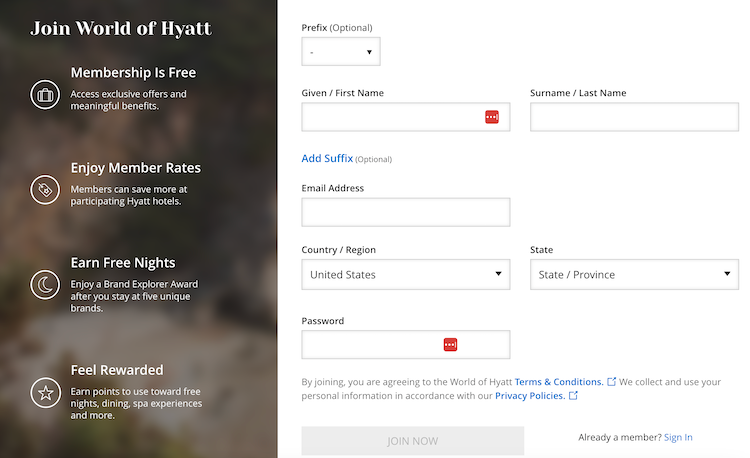Click the red password manager icon in First Name field
This screenshot has width=750, height=458.
point(492,117)
